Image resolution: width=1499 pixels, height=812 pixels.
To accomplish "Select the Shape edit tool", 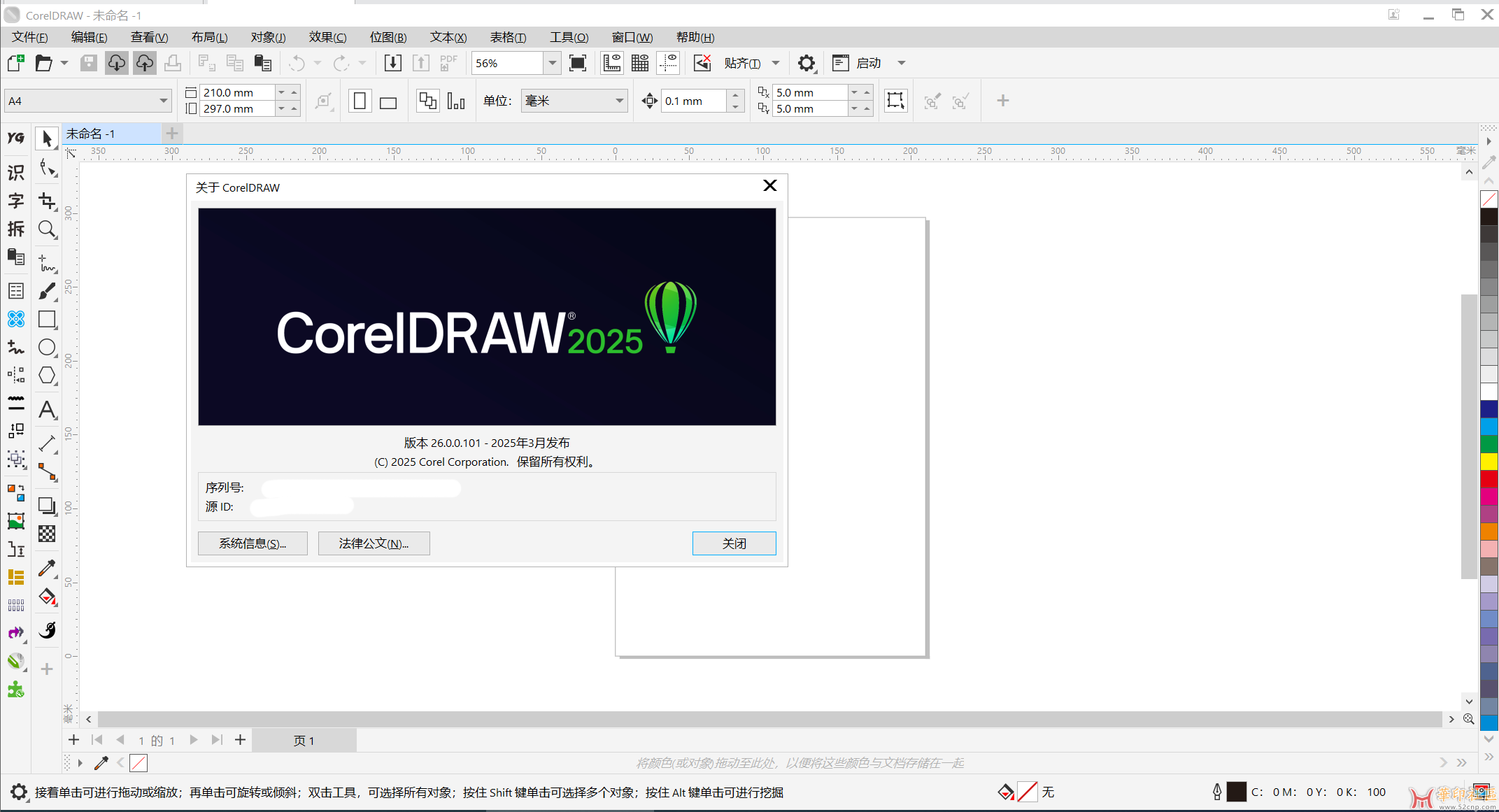I will 47,169.
